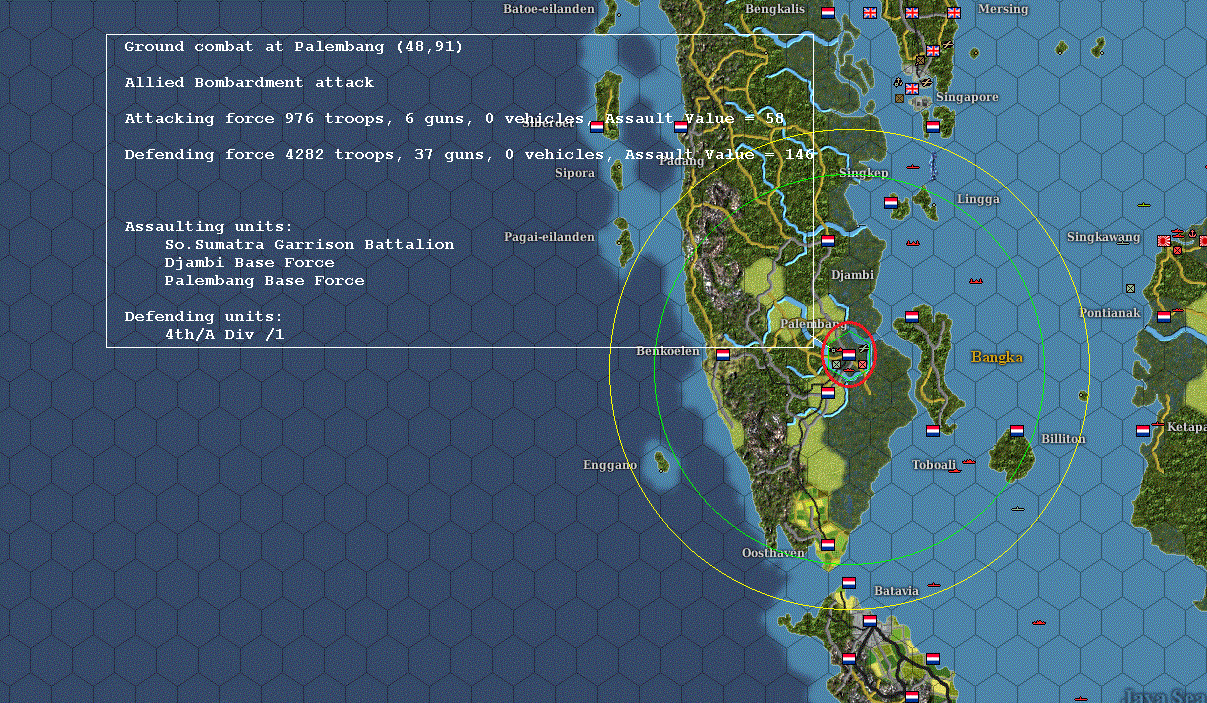Select the crossed-box unit marker northwest of Pontianak
1207x703 pixels.
[x=1130, y=288]
